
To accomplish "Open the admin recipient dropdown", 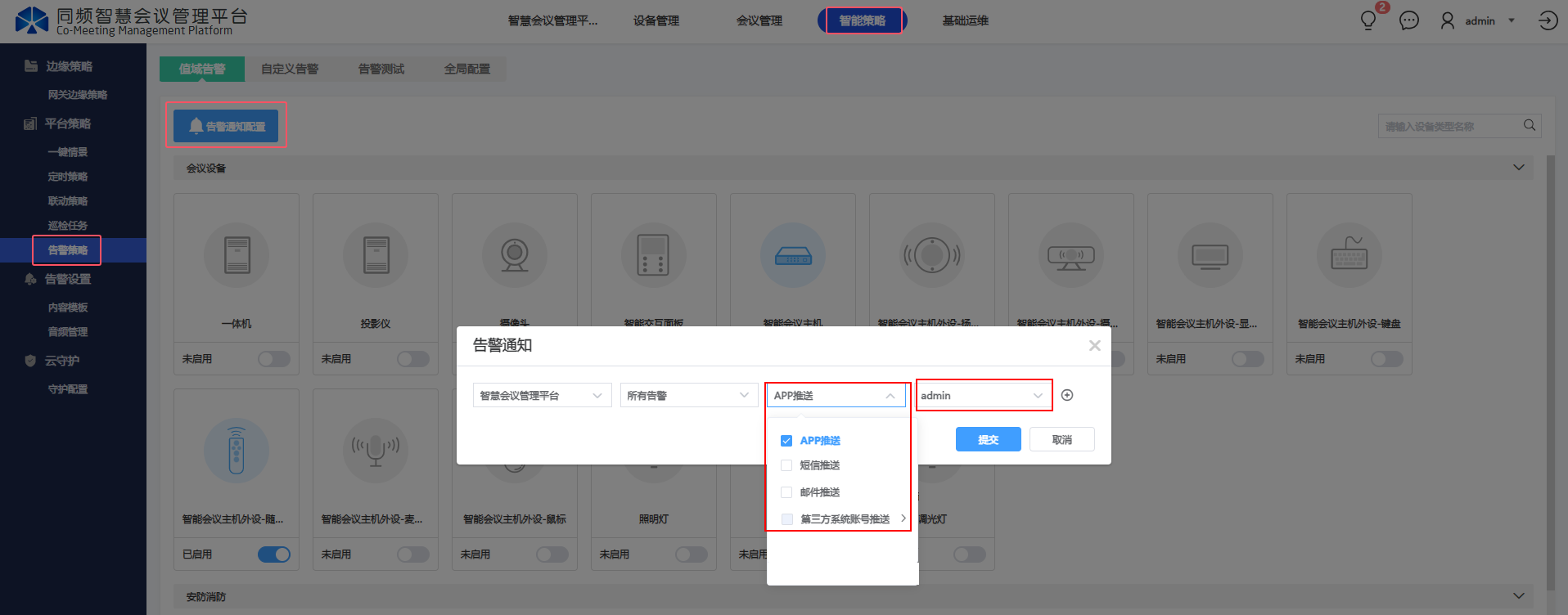I will click(983, 396).
